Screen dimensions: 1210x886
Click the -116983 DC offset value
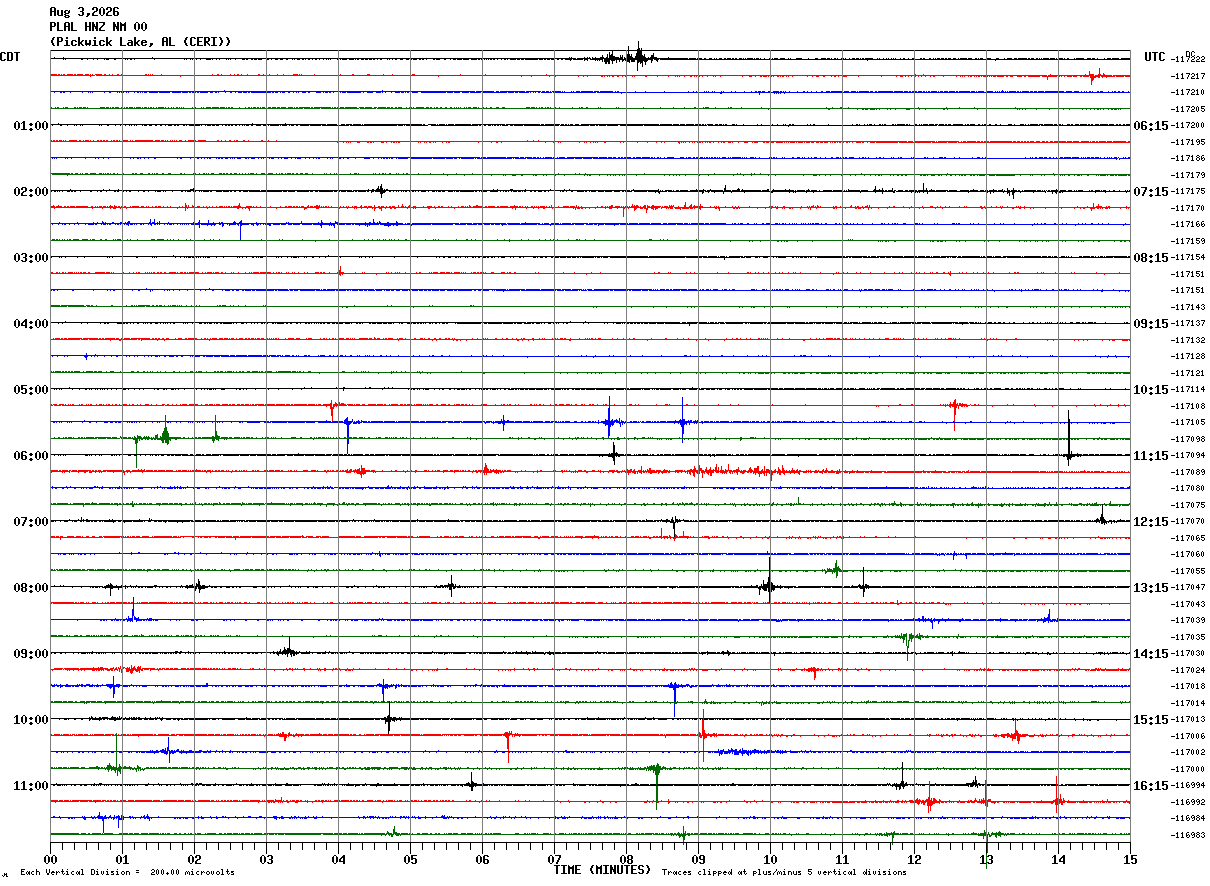(x=1187, y=835)
